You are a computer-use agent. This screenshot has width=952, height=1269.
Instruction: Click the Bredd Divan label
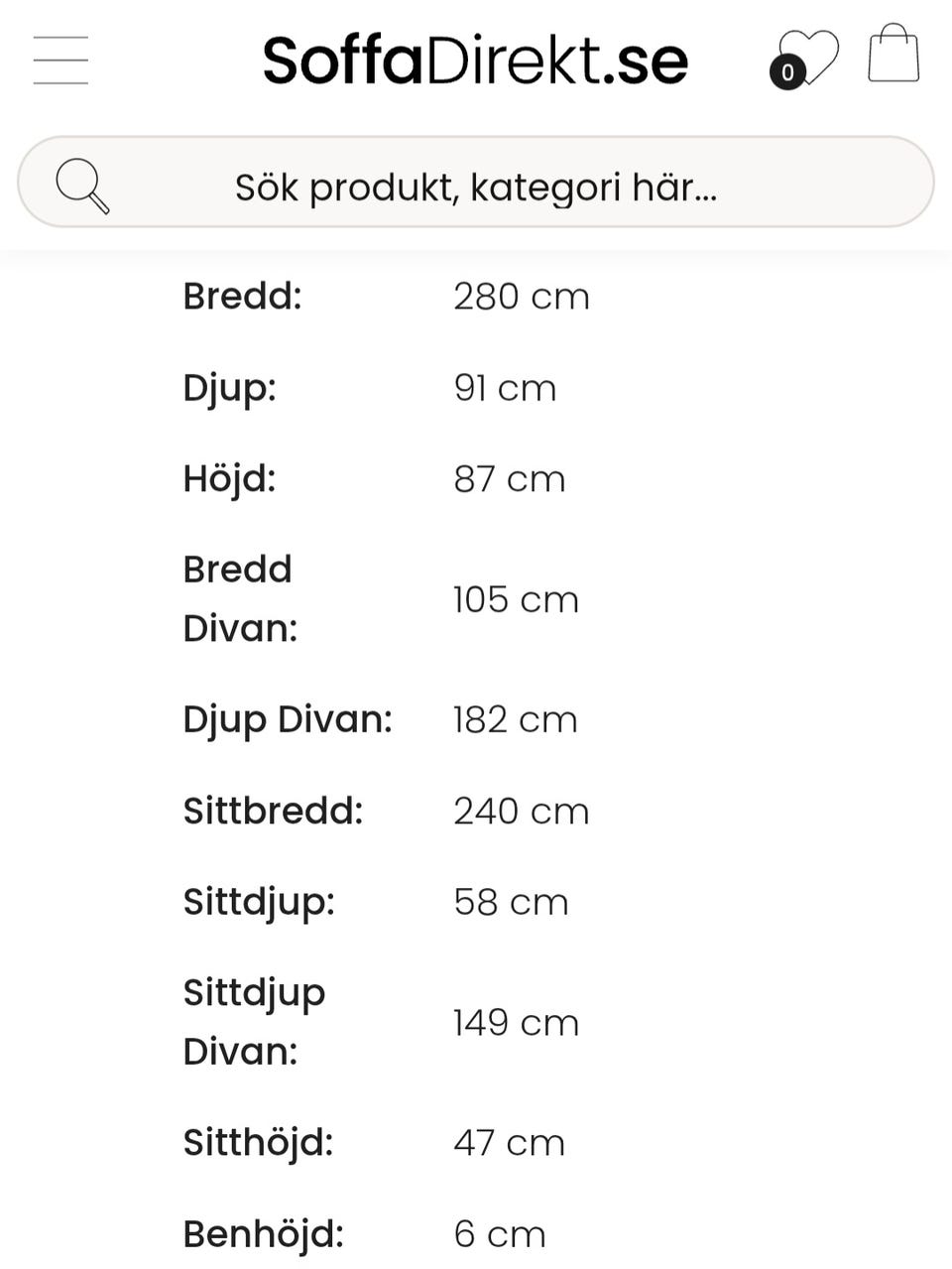(239, 598)
